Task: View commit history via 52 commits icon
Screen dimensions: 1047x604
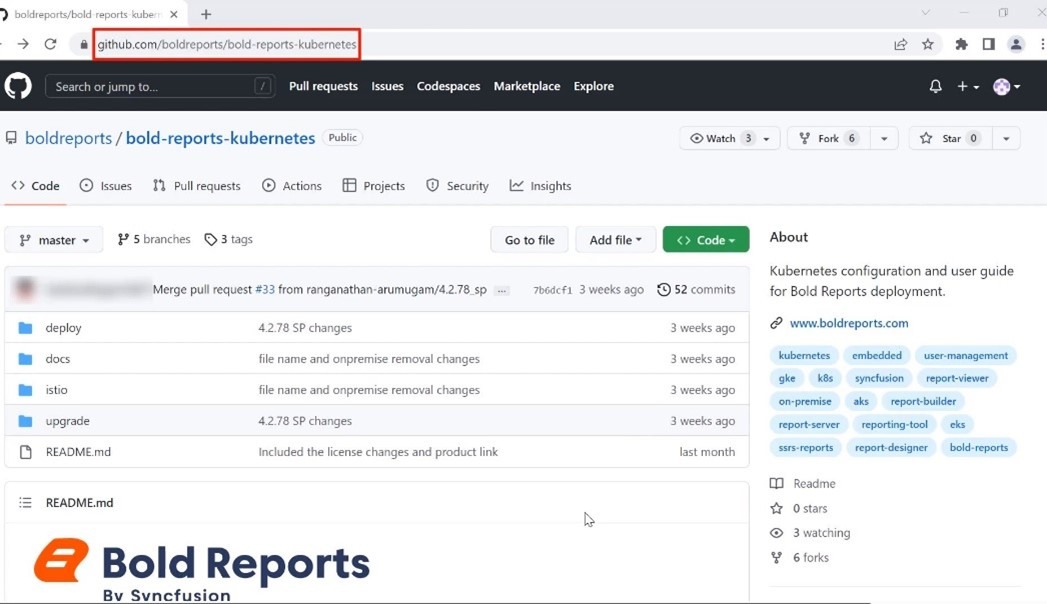Action: coord(664,289)
